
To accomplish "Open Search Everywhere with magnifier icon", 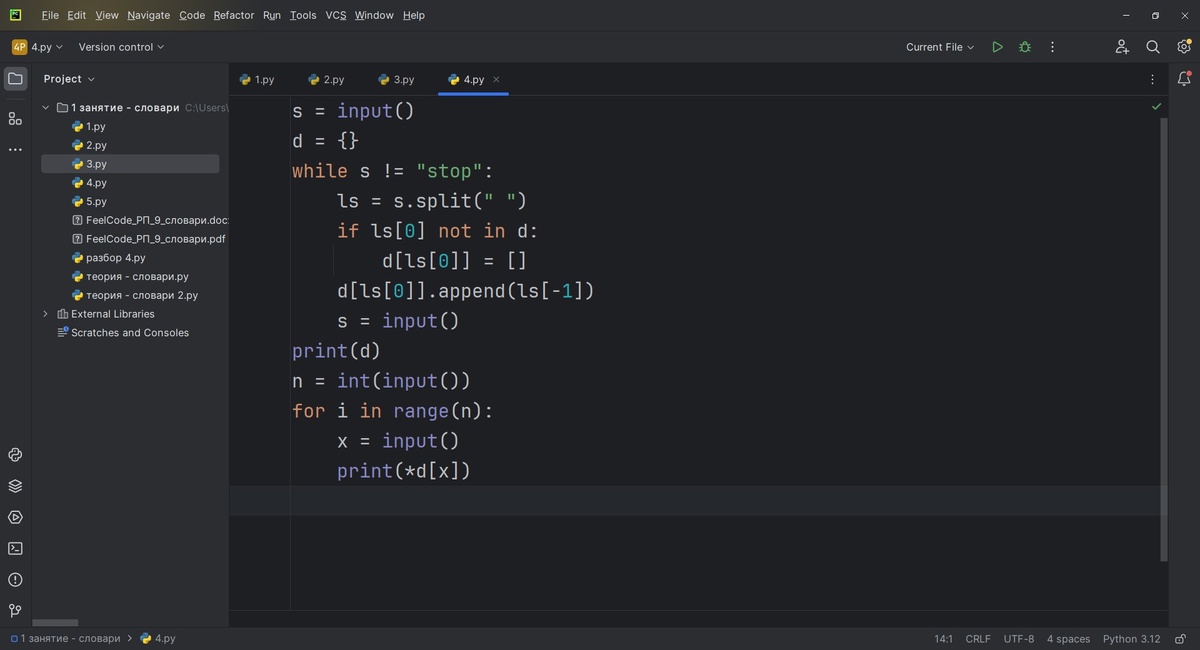I will (1152, 46).
